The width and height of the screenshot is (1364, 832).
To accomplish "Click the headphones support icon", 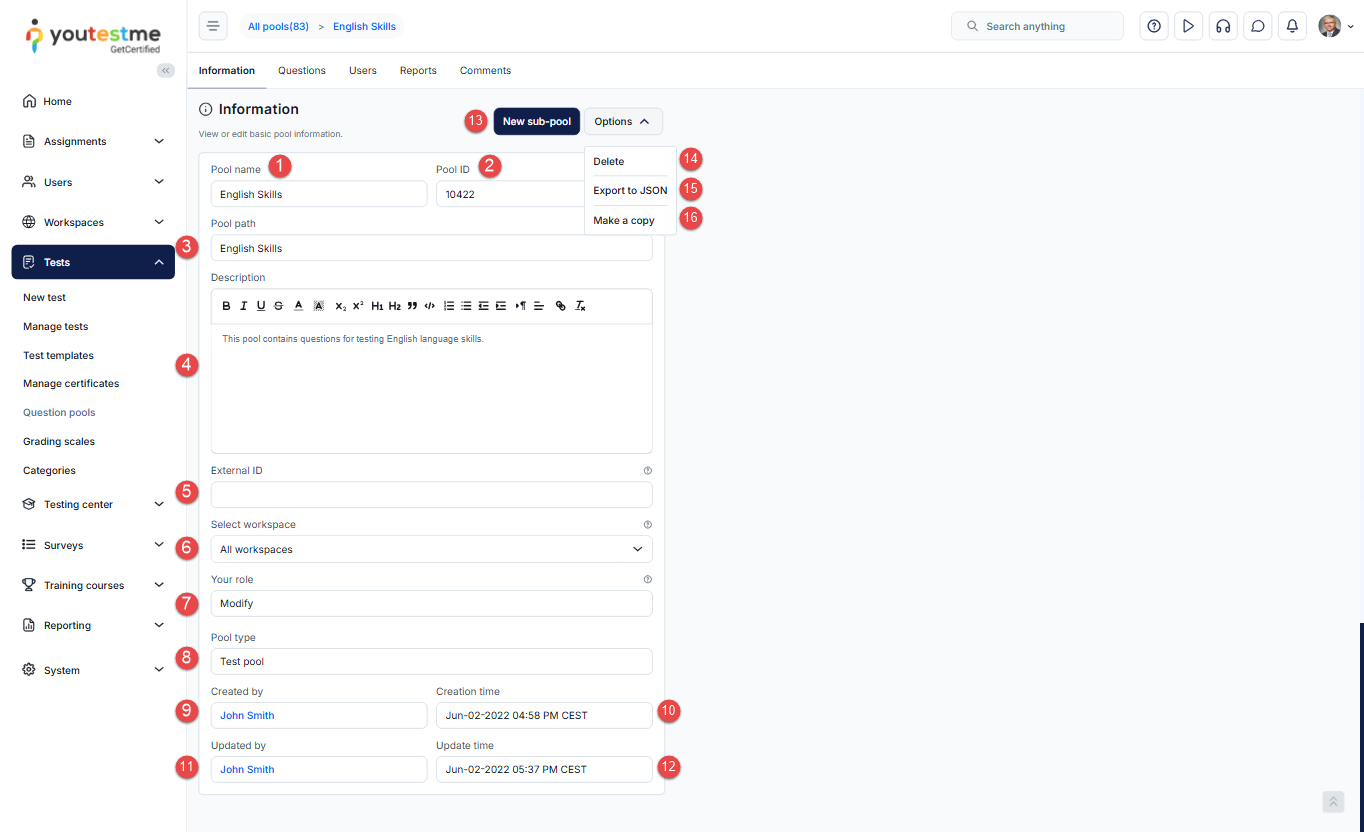I will 1222,26.
